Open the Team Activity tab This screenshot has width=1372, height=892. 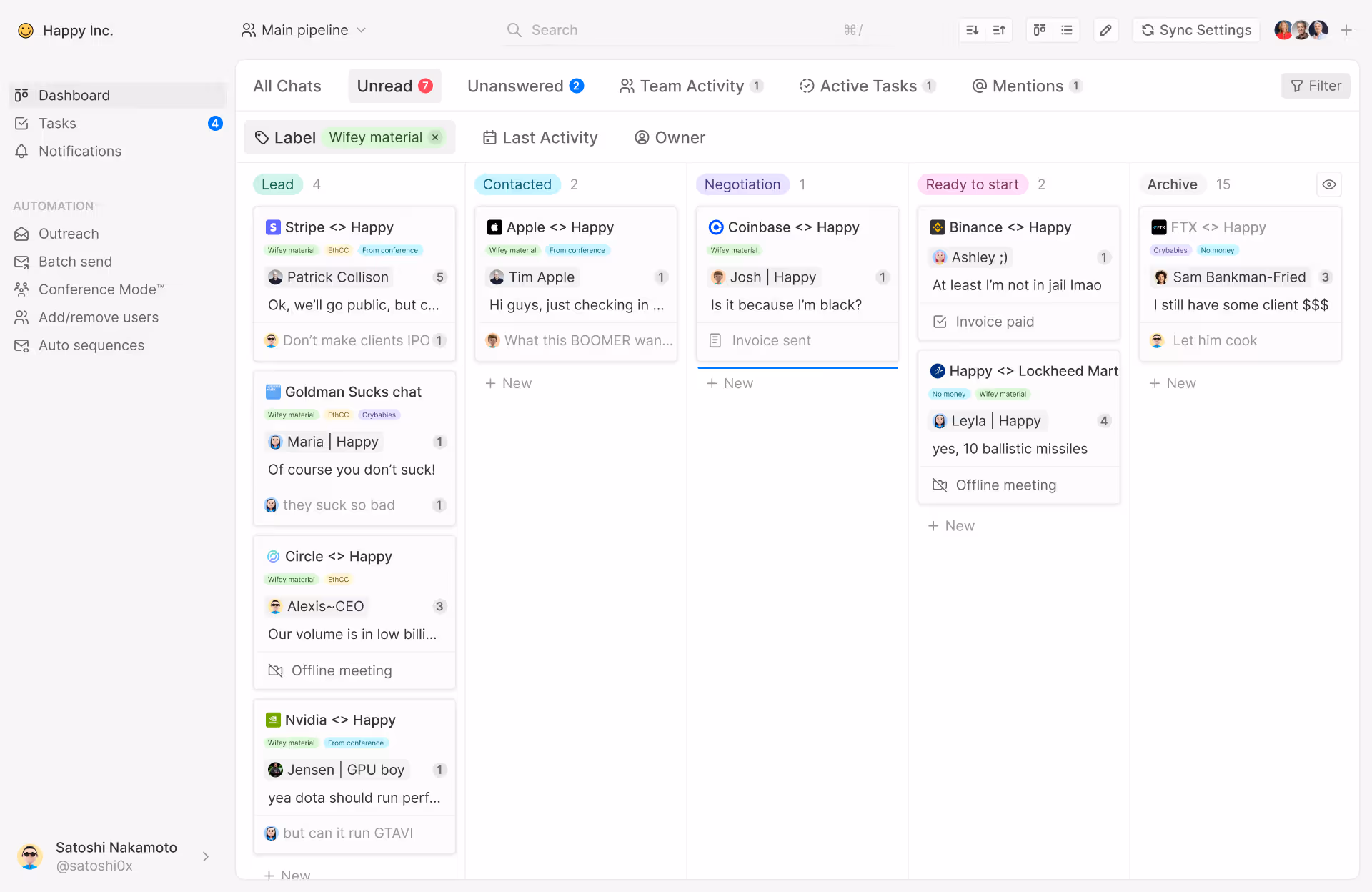[691, 86]
